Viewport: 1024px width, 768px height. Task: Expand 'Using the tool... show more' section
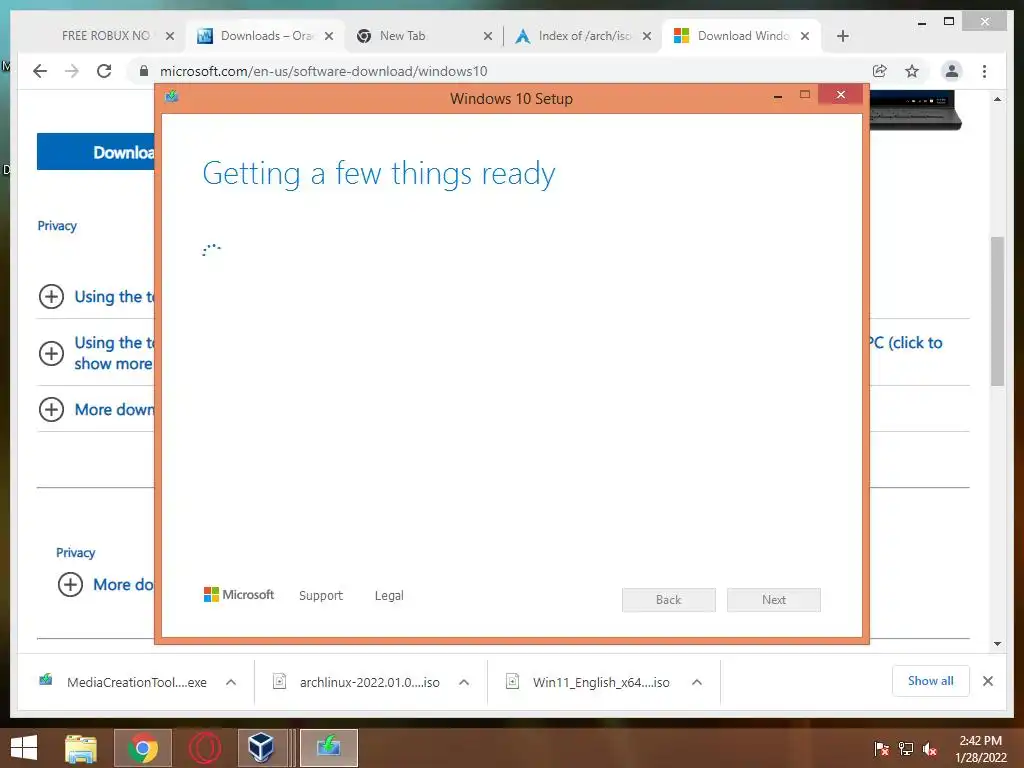(52, 353)
